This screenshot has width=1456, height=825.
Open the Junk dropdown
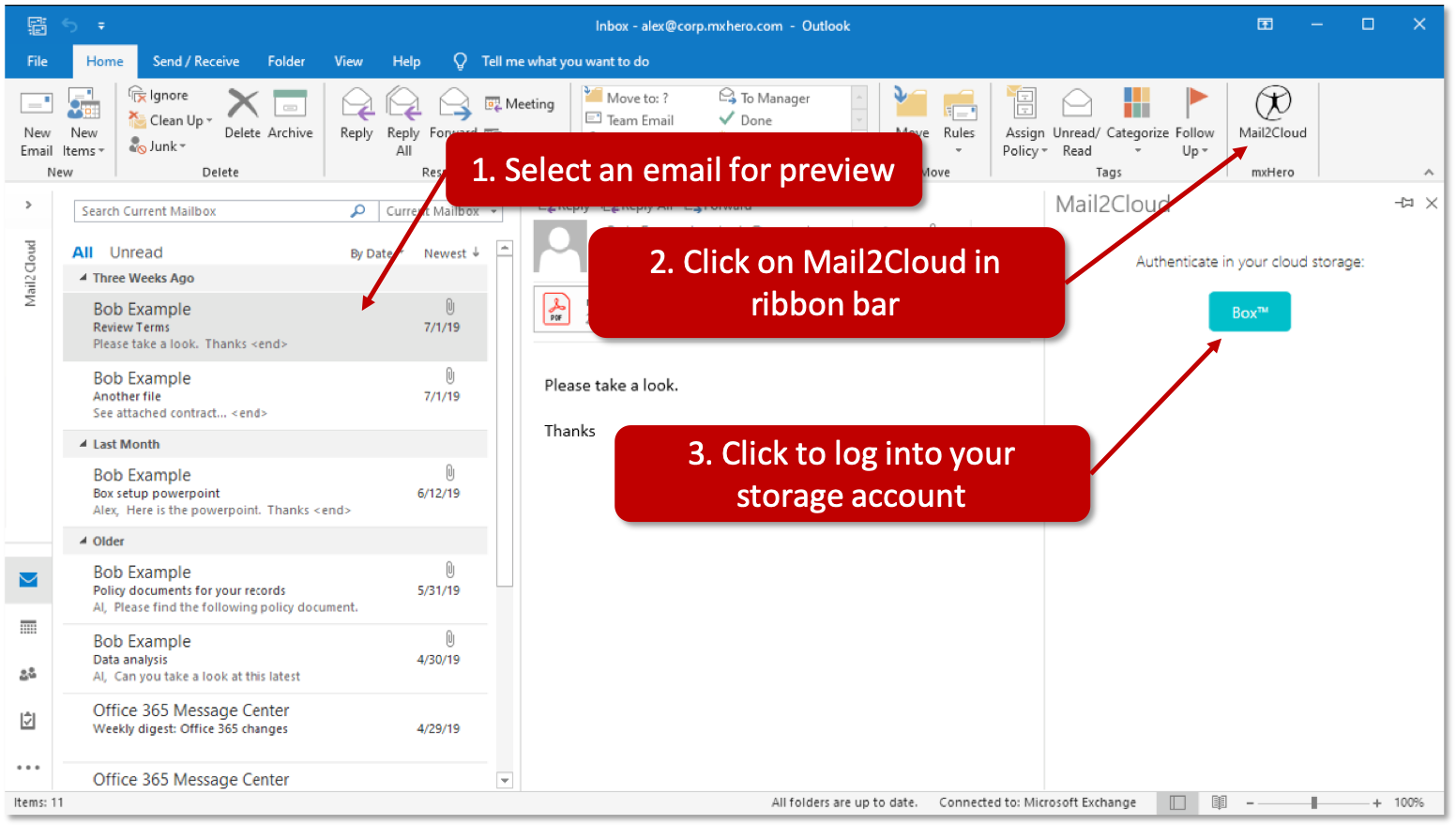pos(158,145)
